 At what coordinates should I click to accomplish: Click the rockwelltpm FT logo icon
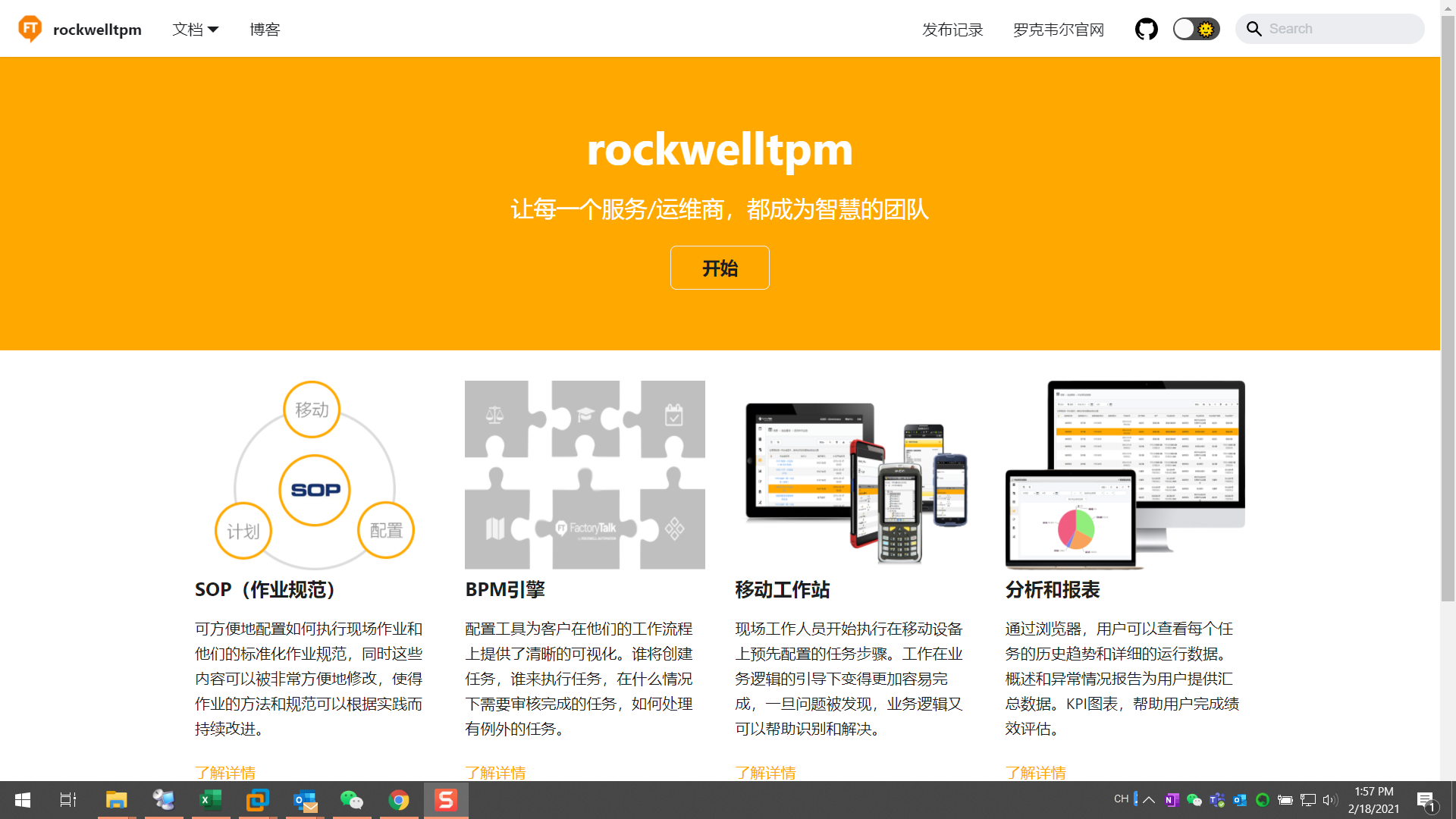[x=30, y=29]
